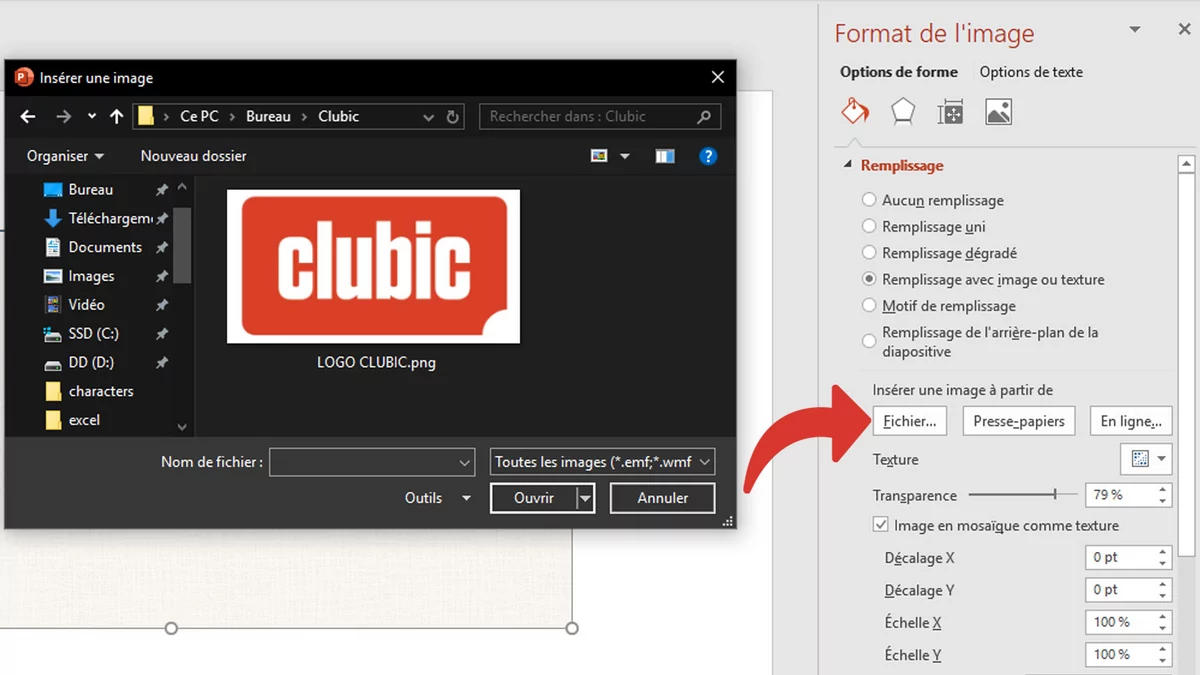Click the Fichier... button
Image resolution: width=1200 pixels, height=675 pixels.
[909, 421]
